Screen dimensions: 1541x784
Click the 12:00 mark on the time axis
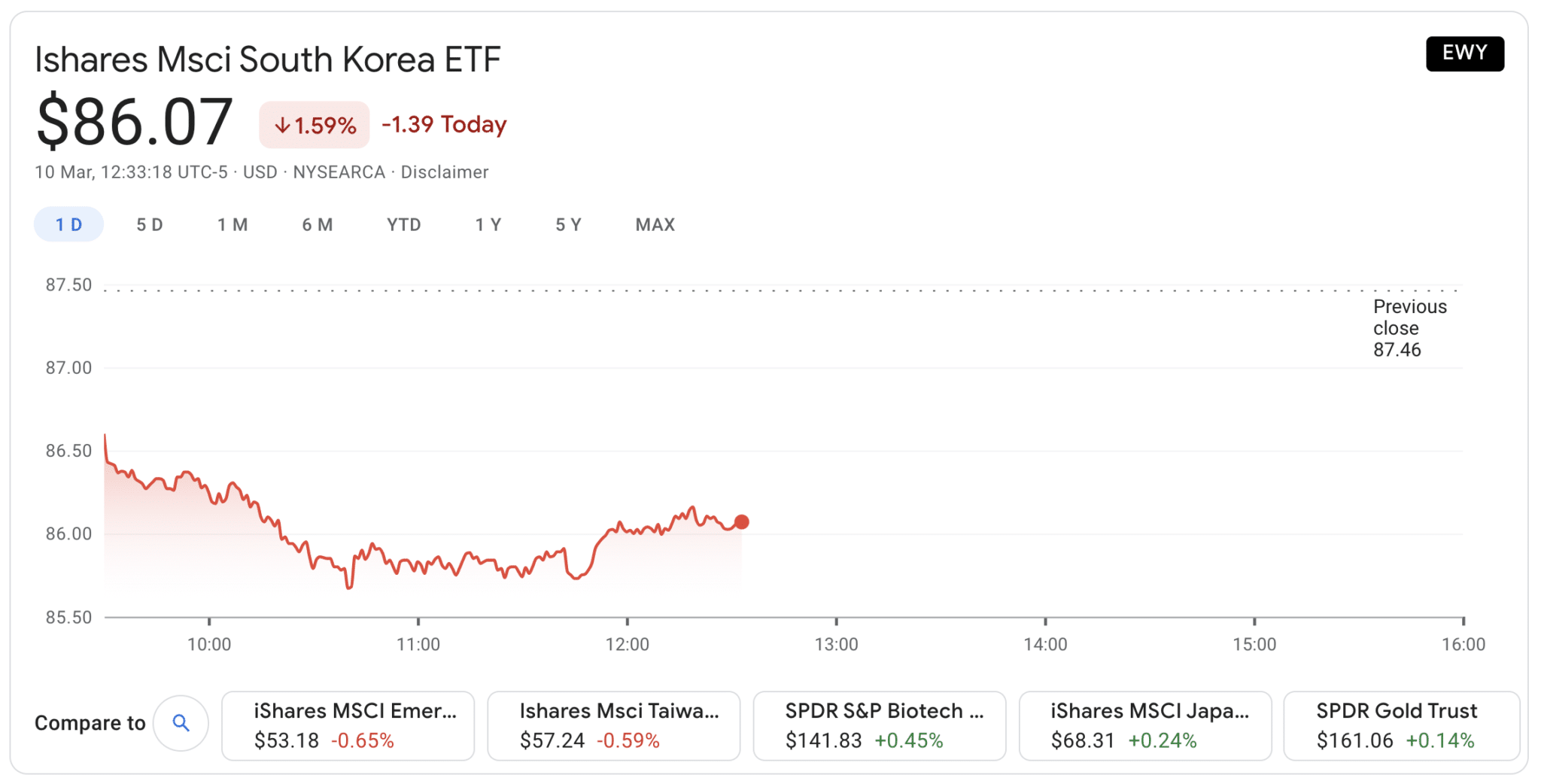pyautogui.click(x=627, y=644)
